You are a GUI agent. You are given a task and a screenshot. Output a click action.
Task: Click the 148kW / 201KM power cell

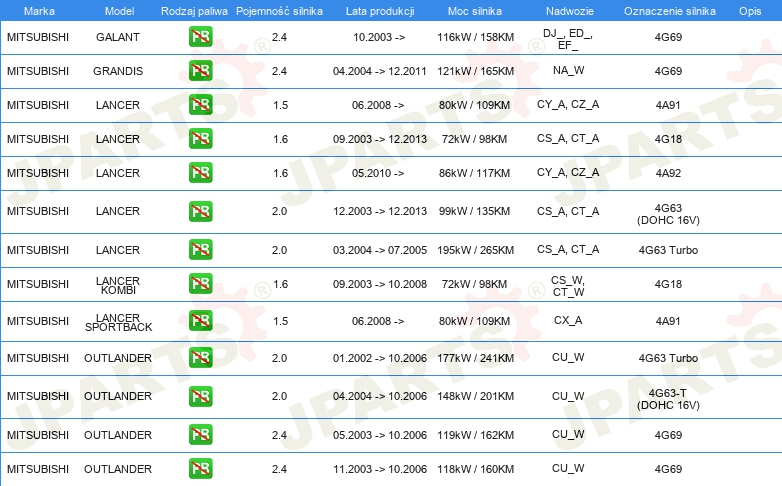(x=475, y=396)
